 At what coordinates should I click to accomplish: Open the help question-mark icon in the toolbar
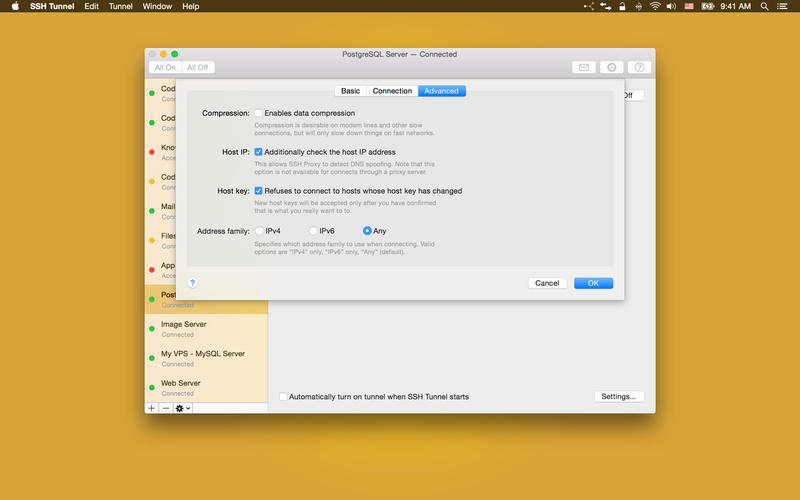click(x=640, y=67)
